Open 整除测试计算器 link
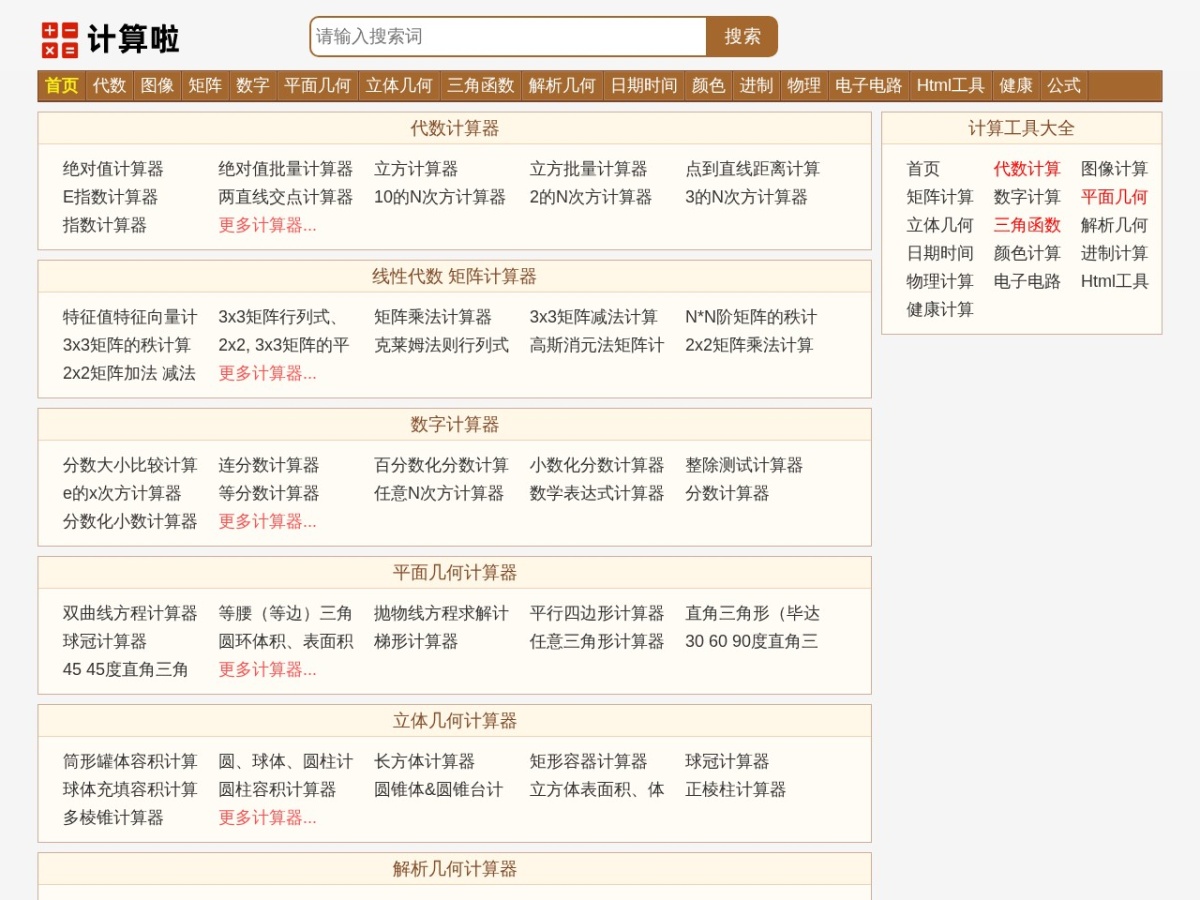Image resolution: width=1200 pixels, height=900 pixels. [x=744, y=465]
